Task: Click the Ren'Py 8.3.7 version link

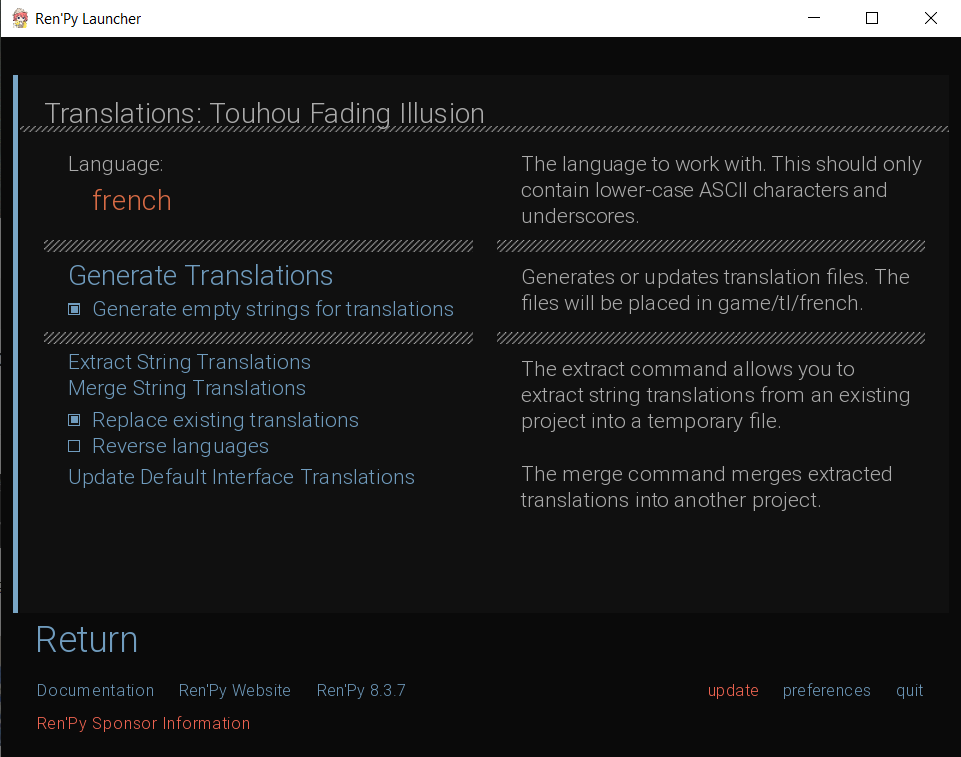Action: pyautogui.click(x=361, y=691)
